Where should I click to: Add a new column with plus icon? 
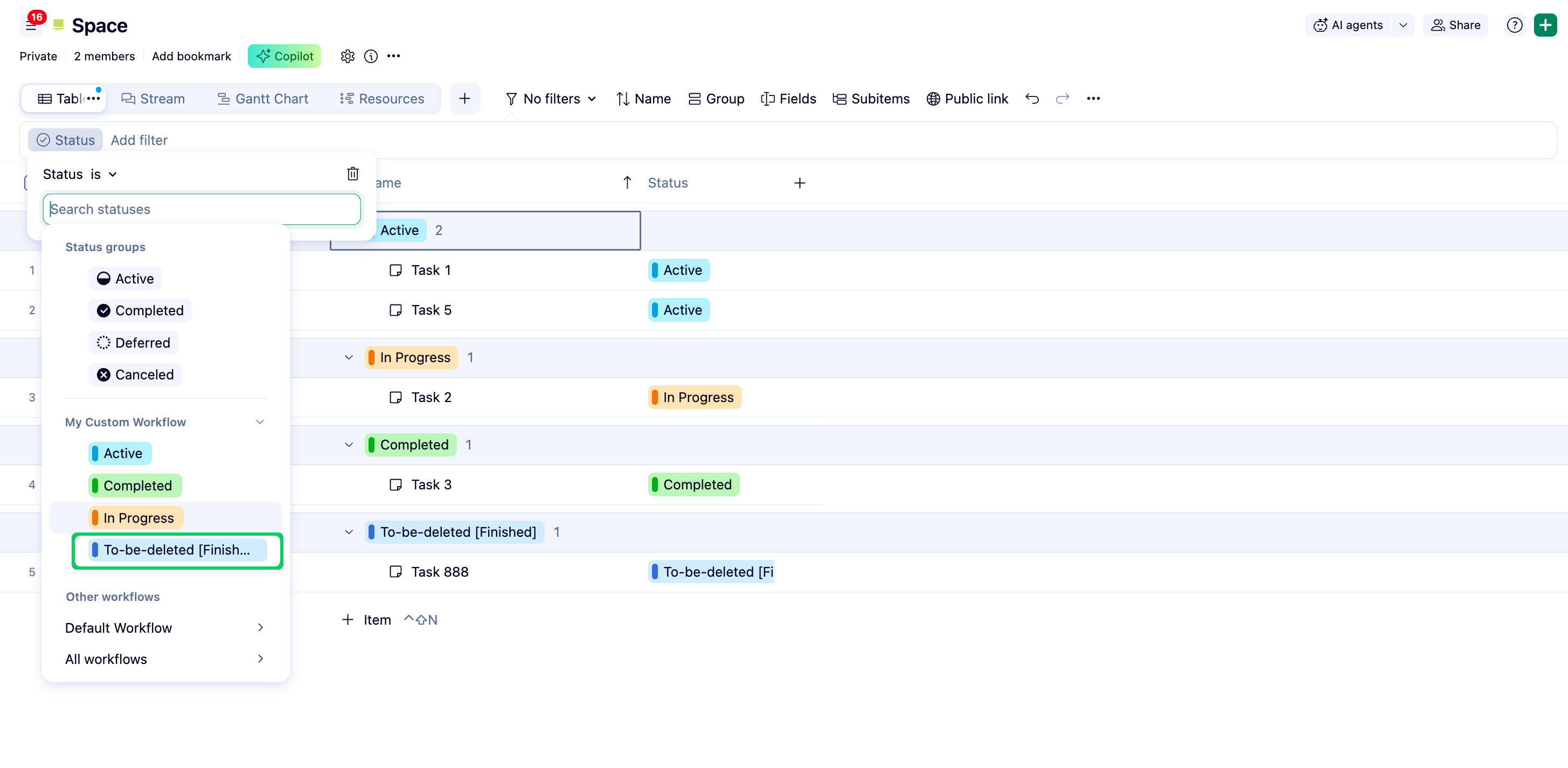(799, 183)
